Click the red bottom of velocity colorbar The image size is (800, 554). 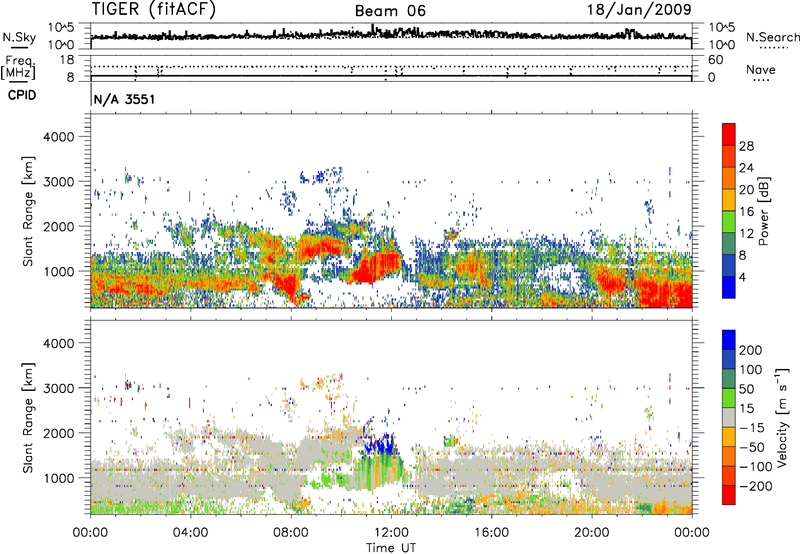click(x=729, y=495)
